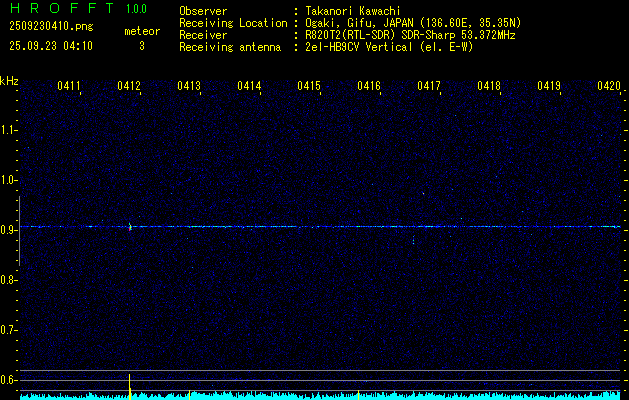Click the yellow detection marker near 0416

(x=358, y=395)
